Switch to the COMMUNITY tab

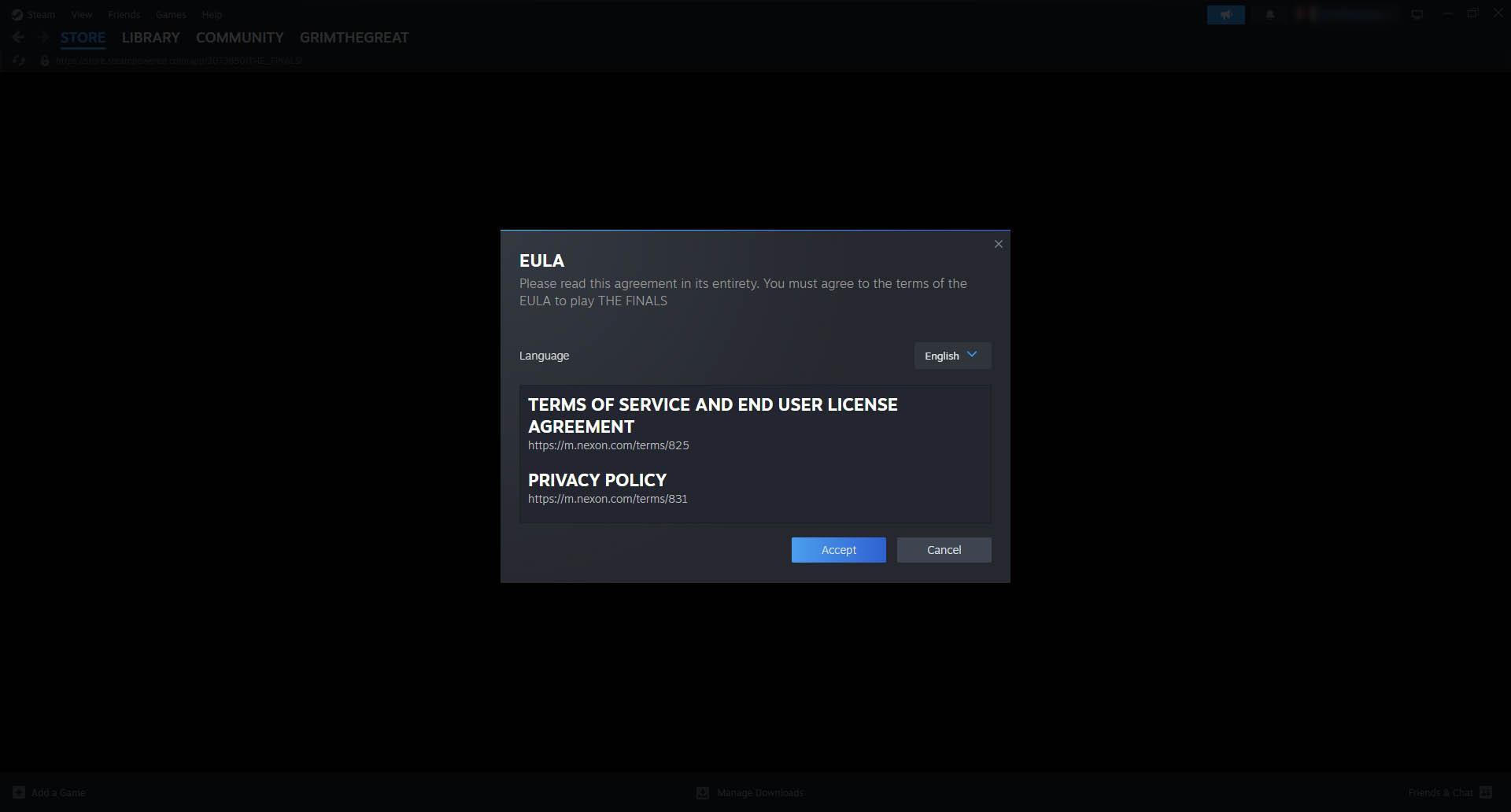pyautogui.click(x=239, y=38)
